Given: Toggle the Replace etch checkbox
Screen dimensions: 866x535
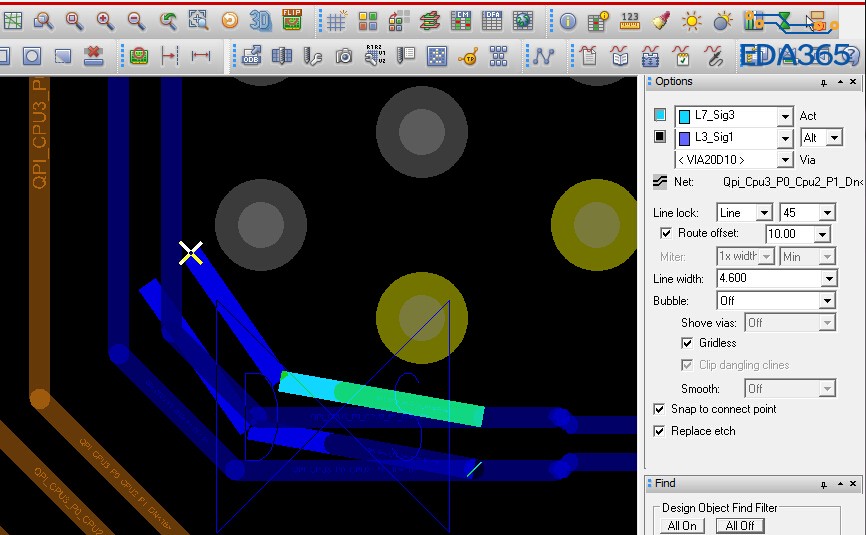Looking at the screenshot, I should [659, 431].
